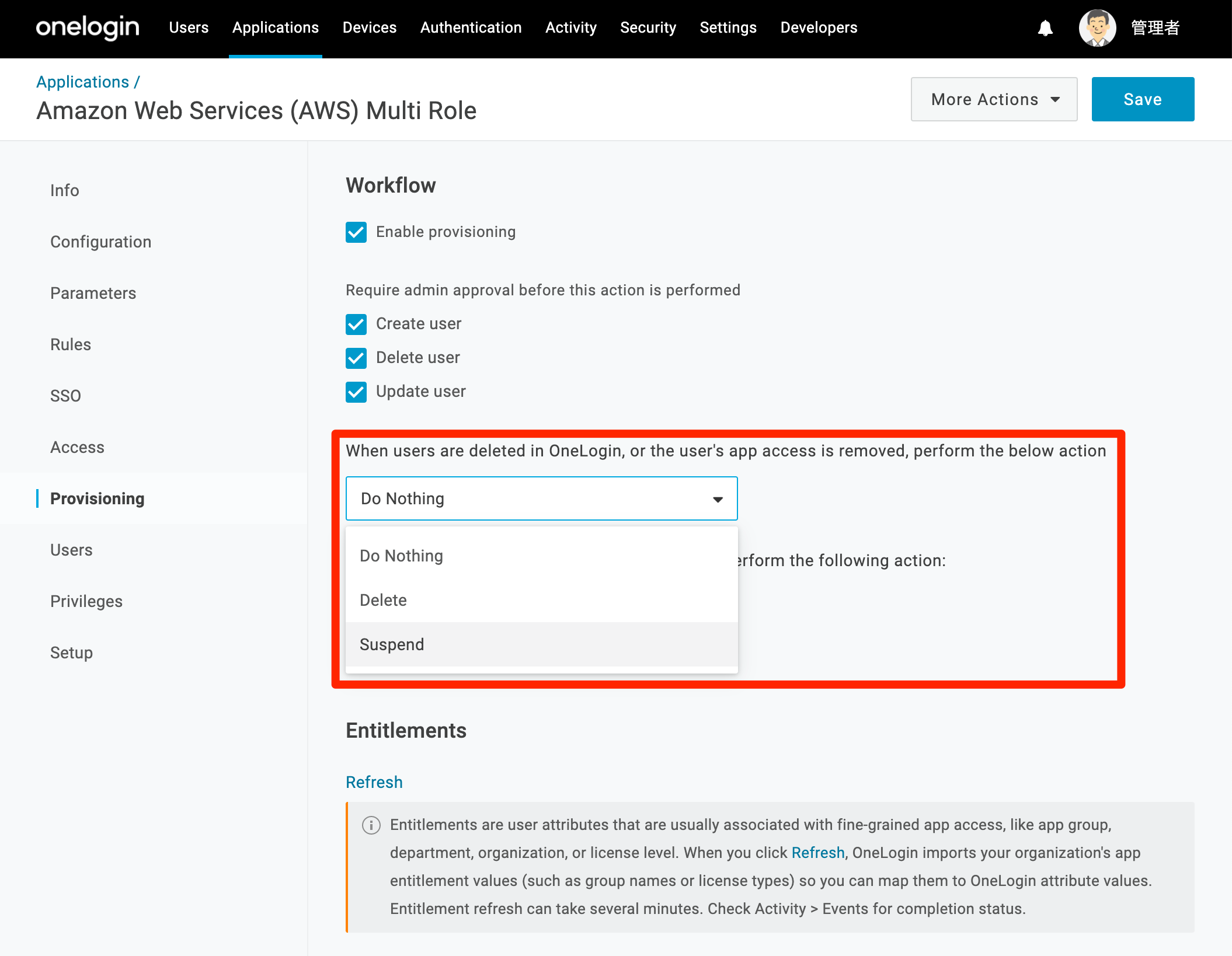The image size is (1232, 956).
Task: Open the Developers navbar menu
Action: click(819, 27)
